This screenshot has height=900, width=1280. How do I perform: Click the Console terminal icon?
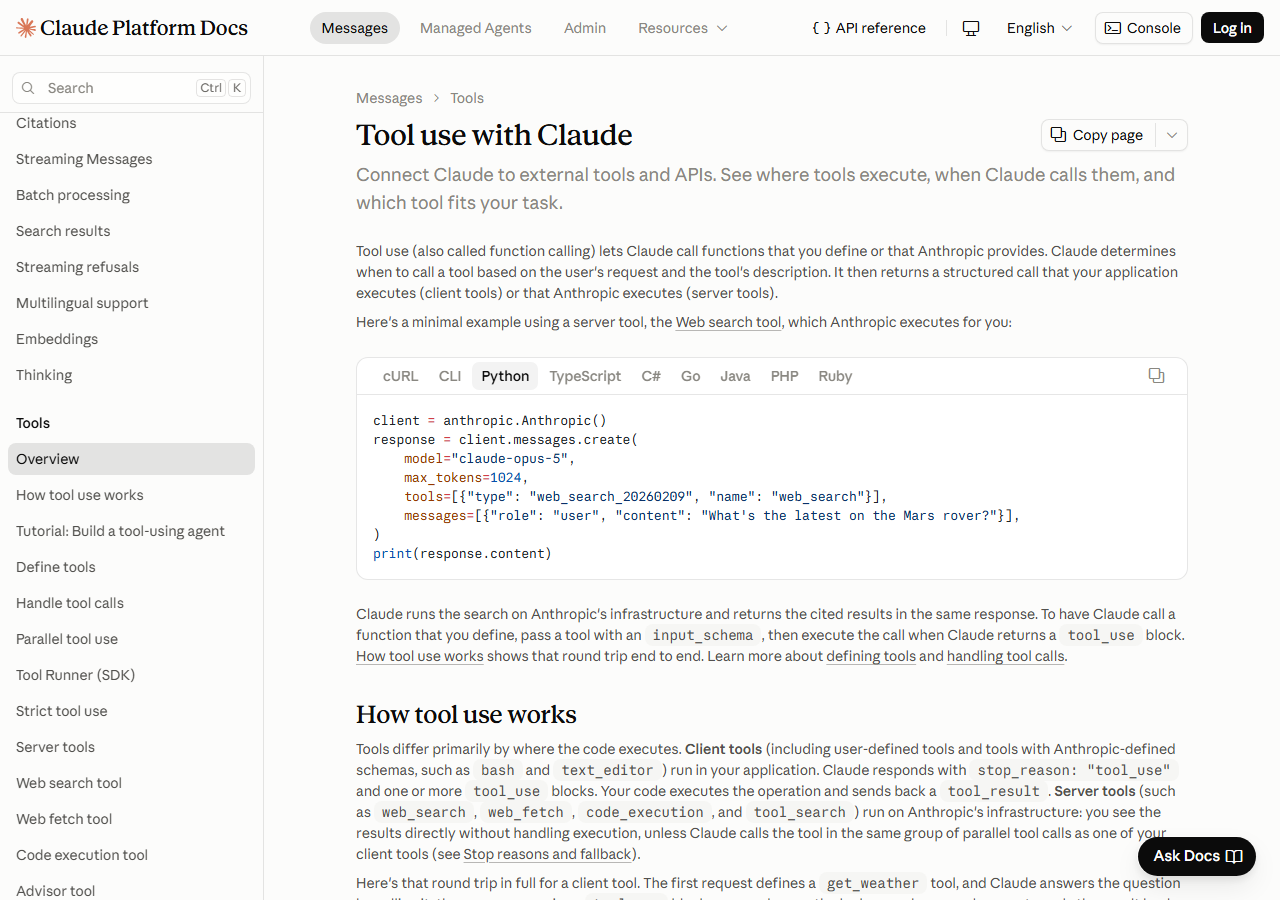click(x=1112, y=28)
